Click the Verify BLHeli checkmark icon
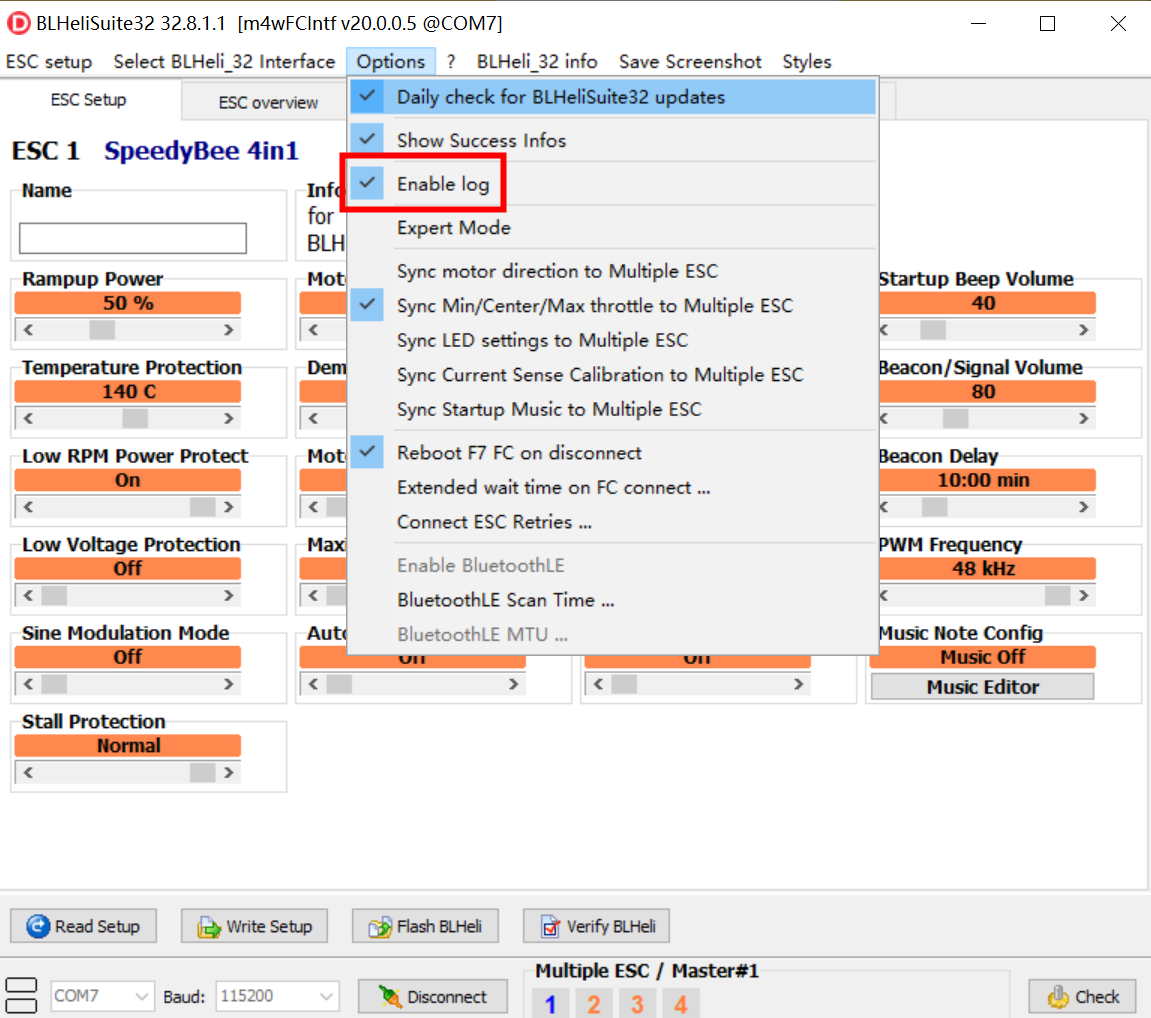1151x1018 pixels. coord(551,927)
